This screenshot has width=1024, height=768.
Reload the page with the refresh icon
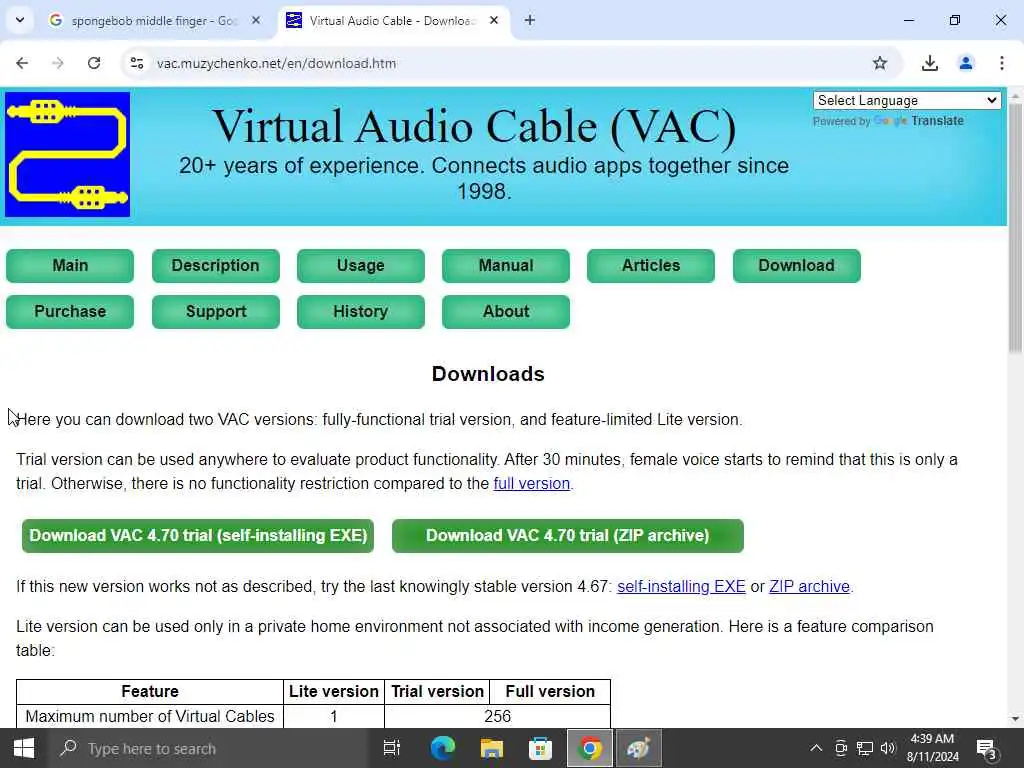[x=94, y=63]
